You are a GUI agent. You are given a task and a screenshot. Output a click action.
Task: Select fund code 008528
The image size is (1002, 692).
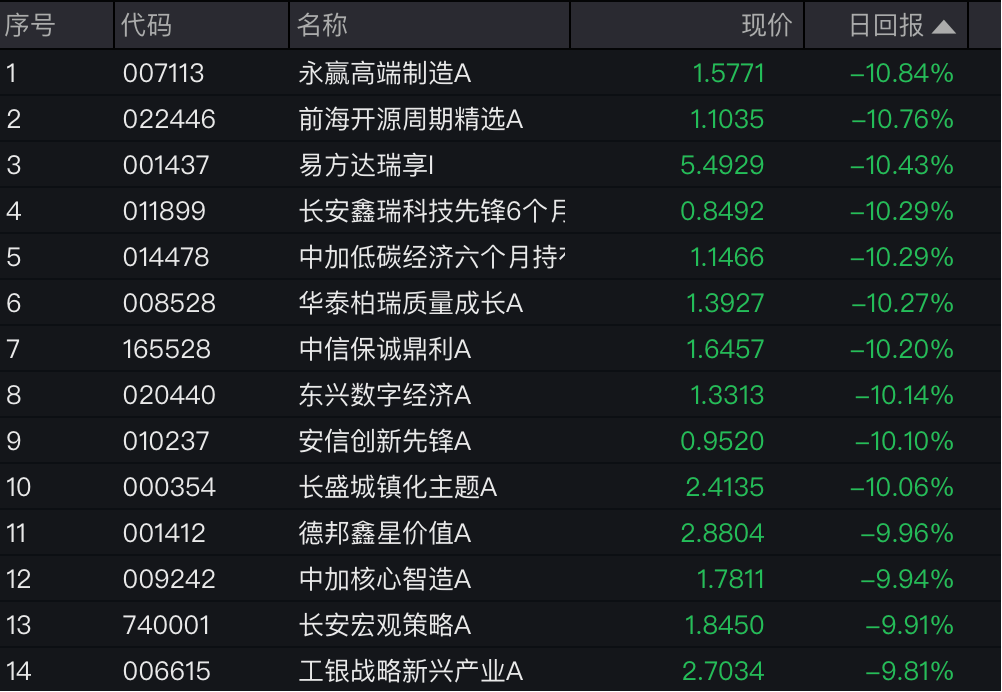tap(169, 303)
